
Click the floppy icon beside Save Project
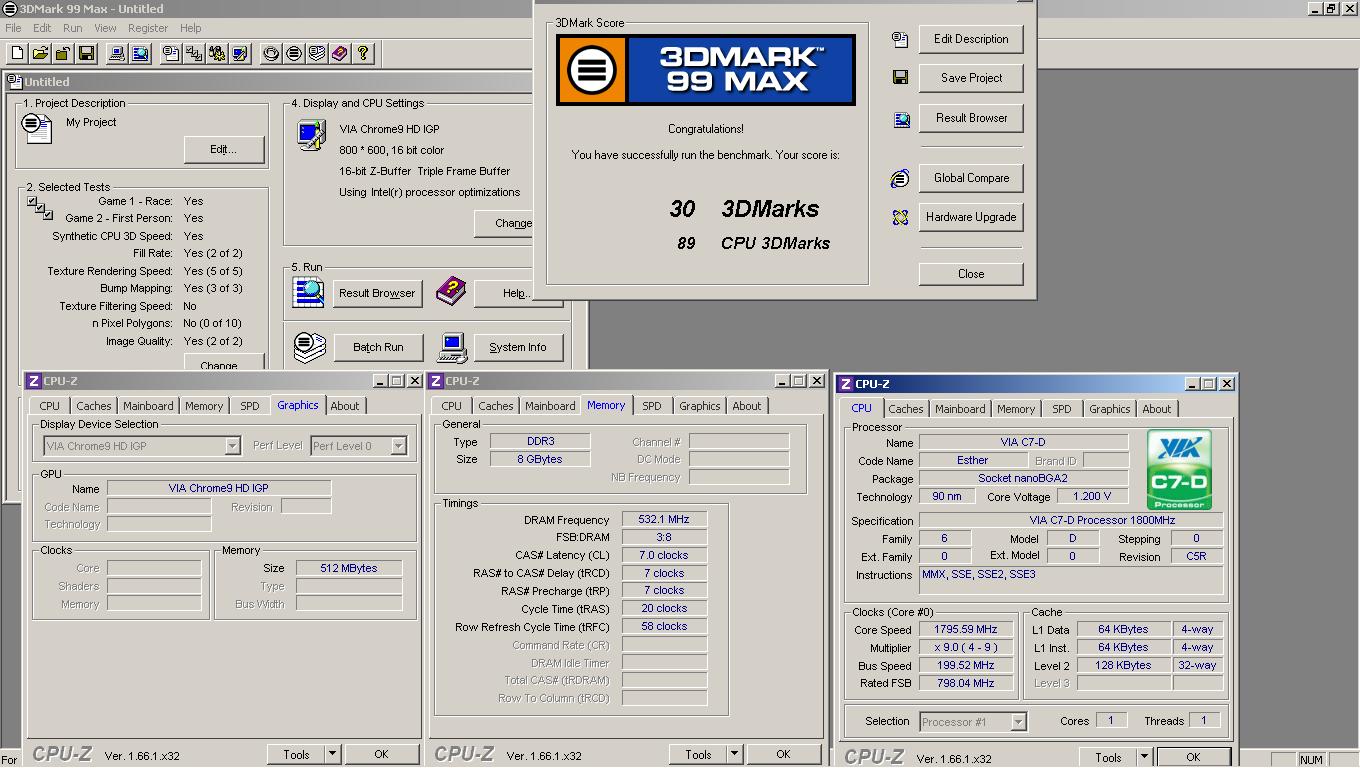pos(900,77)
